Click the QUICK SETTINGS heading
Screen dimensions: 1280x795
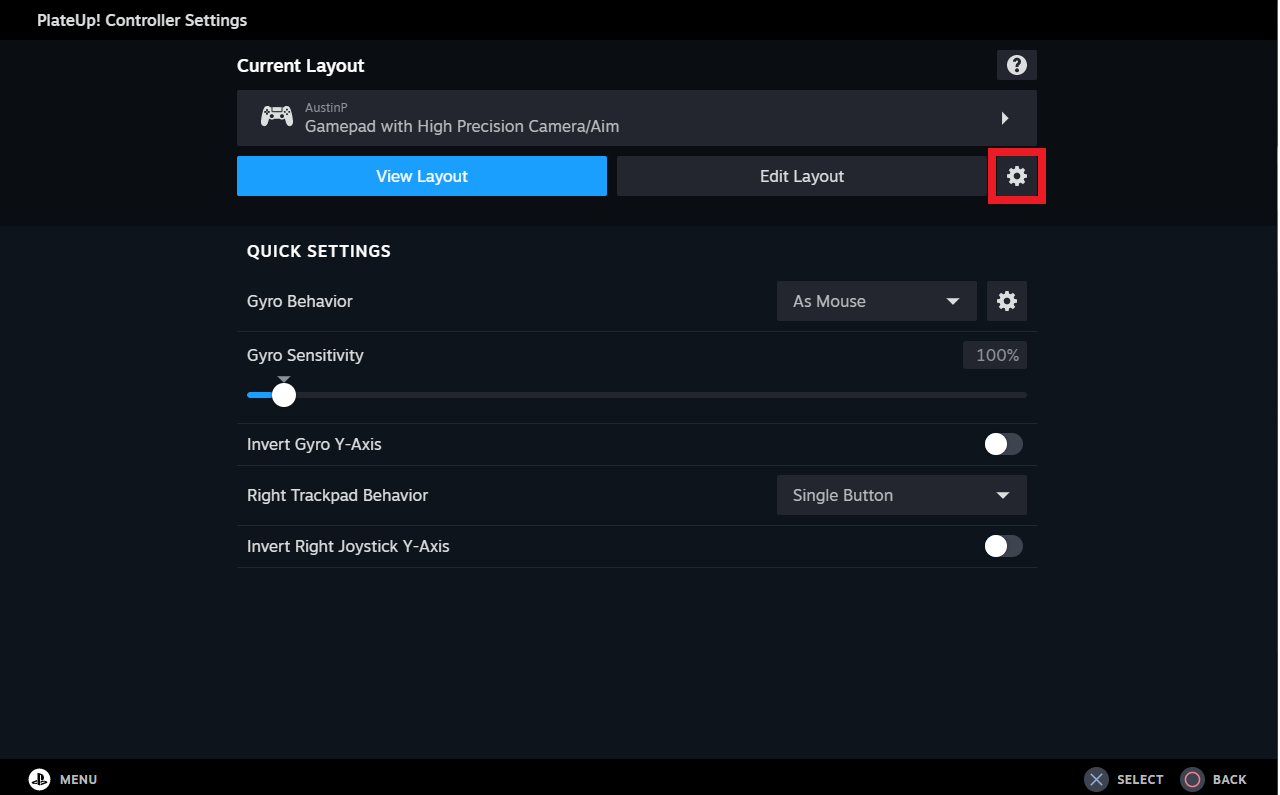[x=319, y=251]
